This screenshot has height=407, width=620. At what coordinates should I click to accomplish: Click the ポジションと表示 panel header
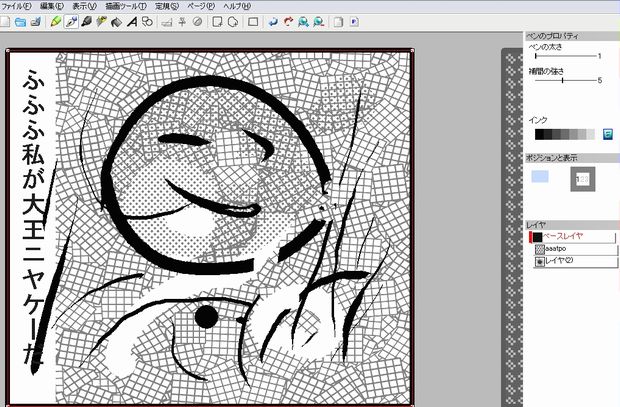[x=572, y=158]
